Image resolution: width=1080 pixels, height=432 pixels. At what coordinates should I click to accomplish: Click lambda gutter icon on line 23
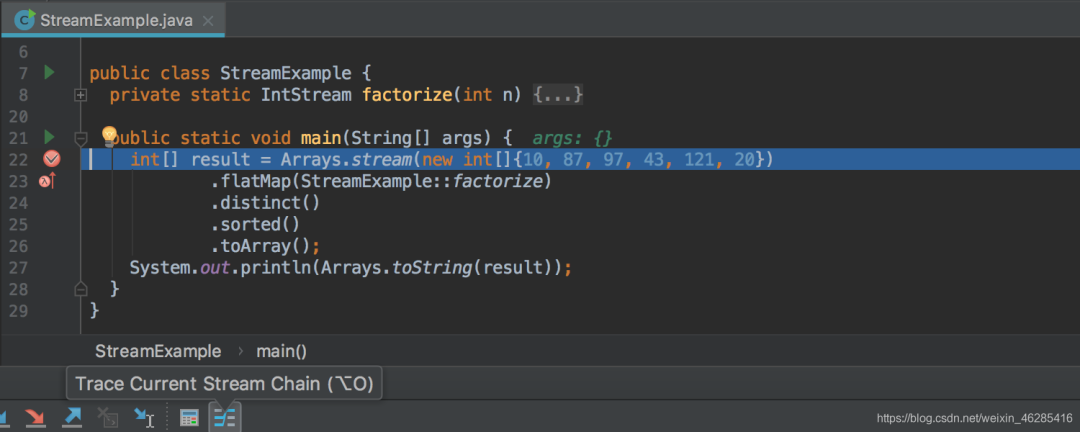pos(47,181)
